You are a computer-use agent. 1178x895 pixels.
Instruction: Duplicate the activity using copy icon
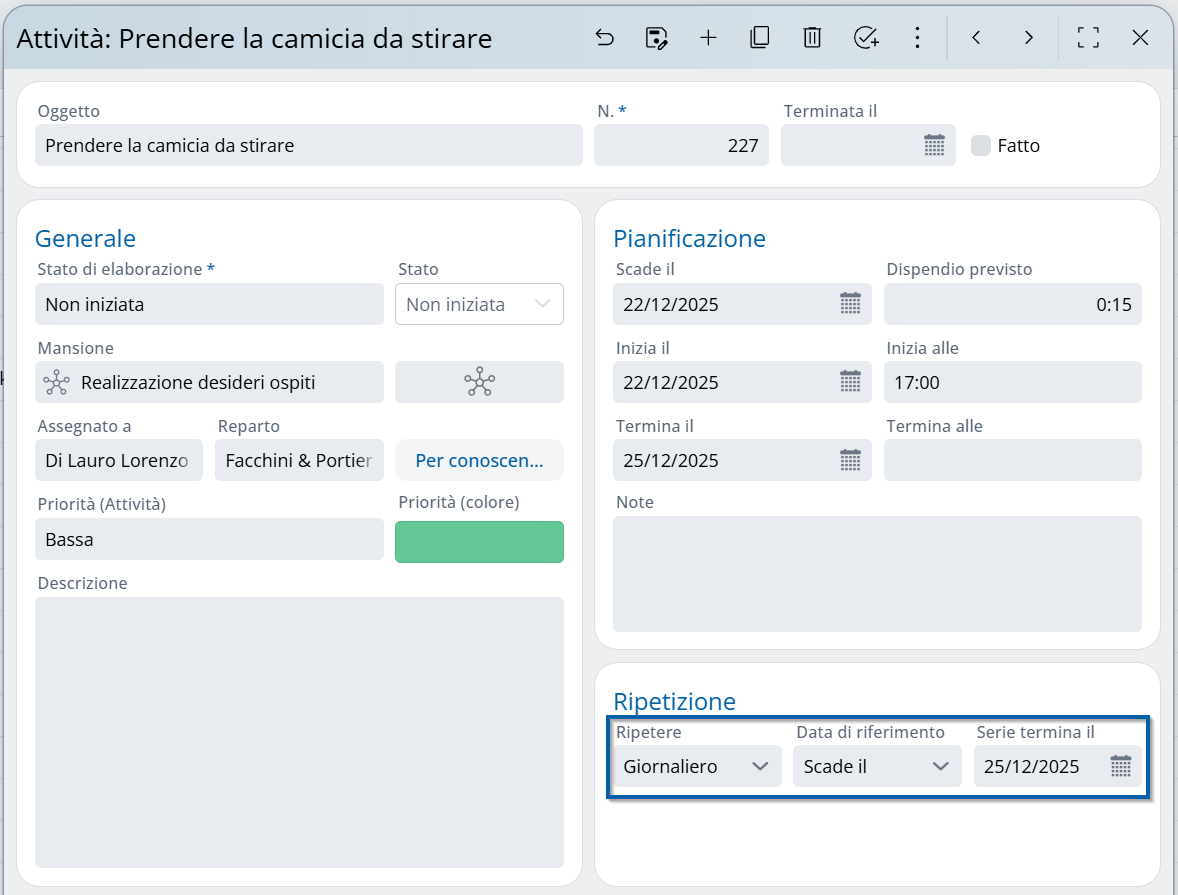point(760,38)
